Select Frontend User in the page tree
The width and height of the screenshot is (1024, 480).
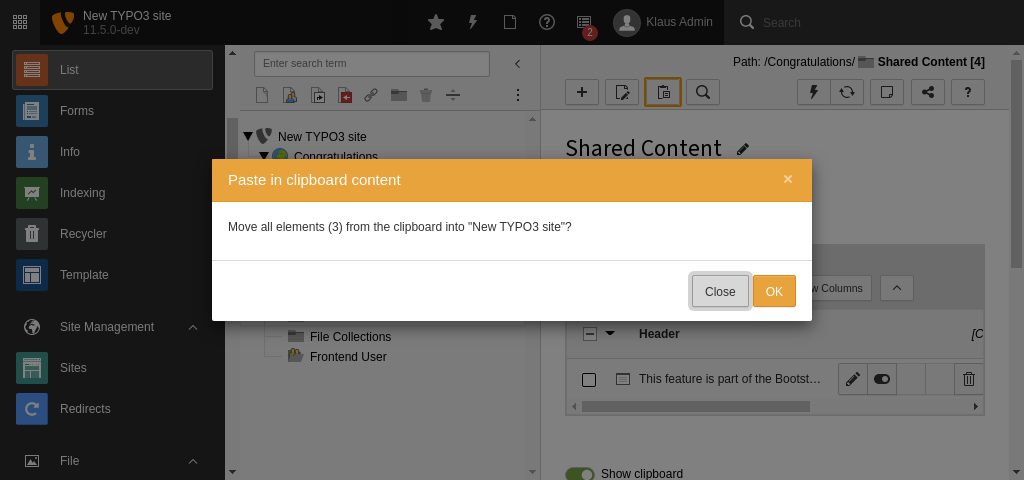click(348, 357)
